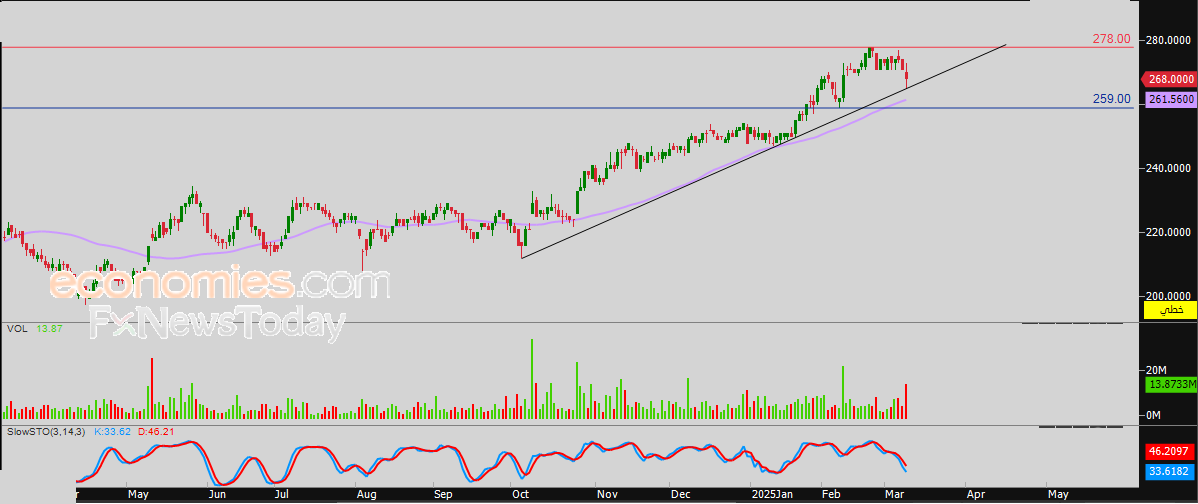The image size is (1198, 504).
Task: Click the D:46.21 stochastic value
Action: coord(155,432)
